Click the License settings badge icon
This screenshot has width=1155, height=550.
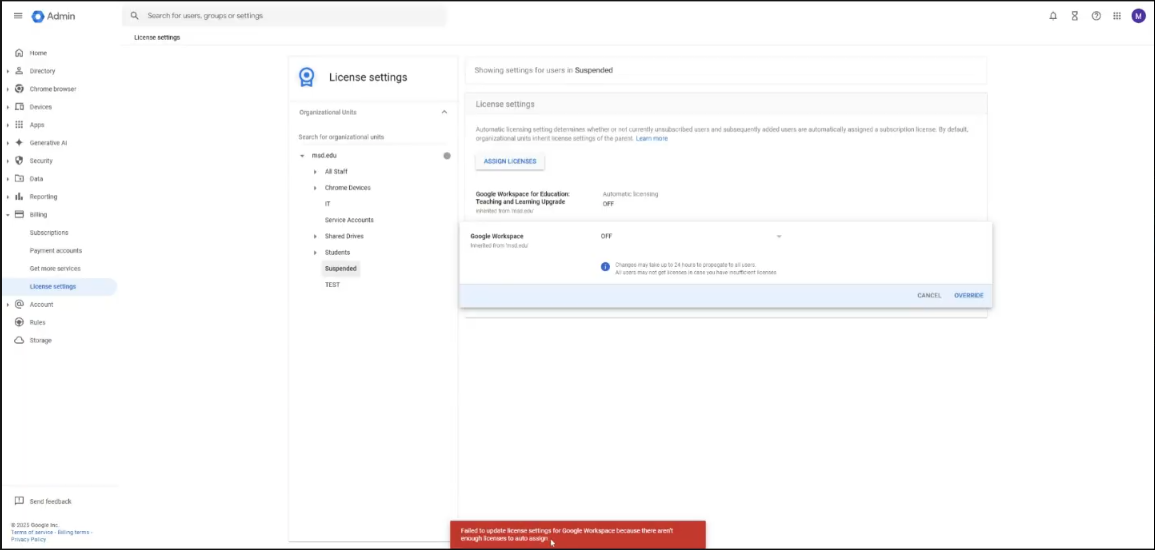click(x=306, y=77)
